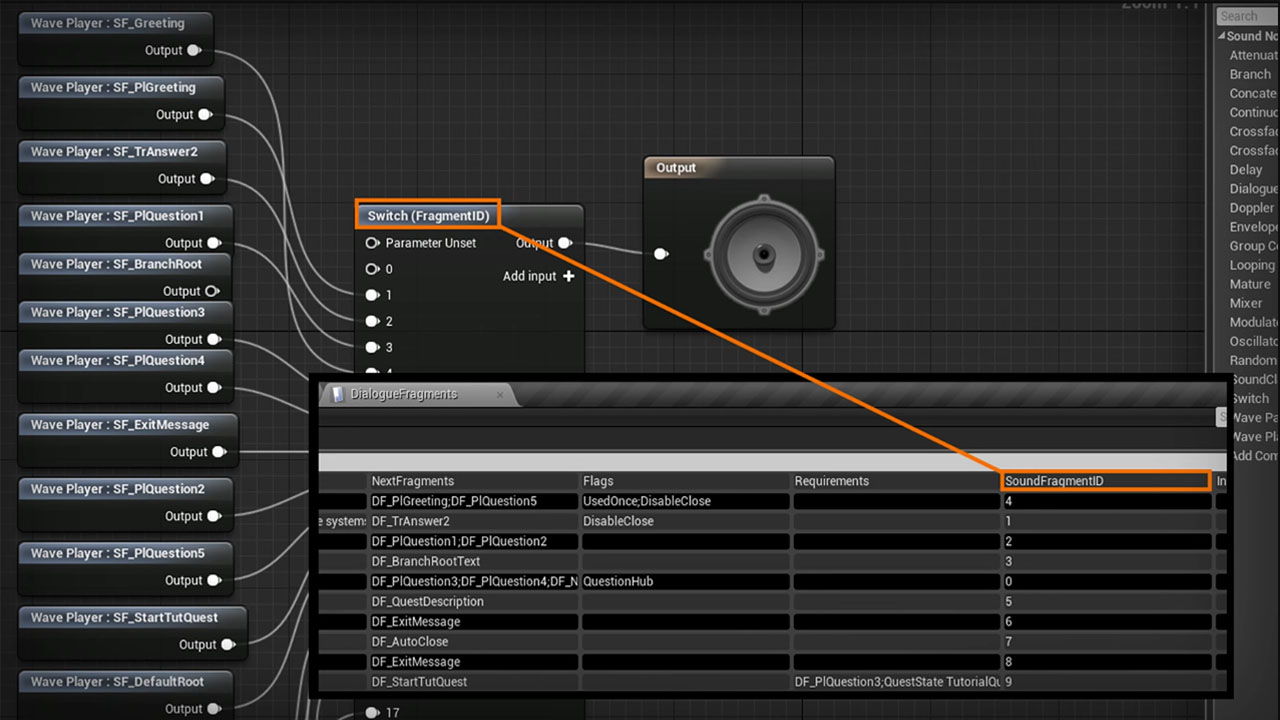Select the UsedOnce;DisableClose flags cell
This screenshot has height=720, width=1280.
[685, 501]
